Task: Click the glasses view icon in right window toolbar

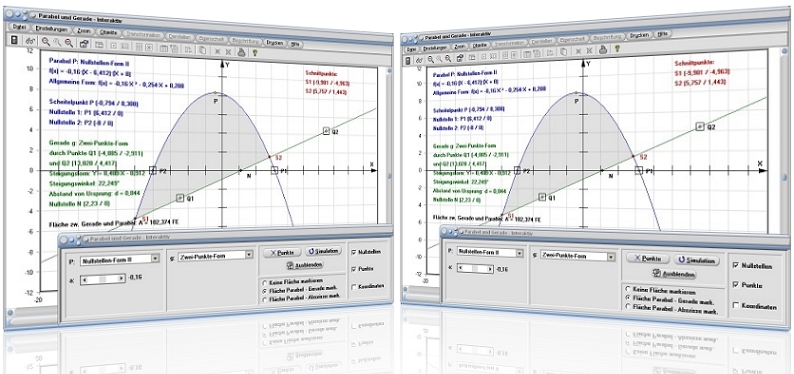Action: (x=420, y=60)
